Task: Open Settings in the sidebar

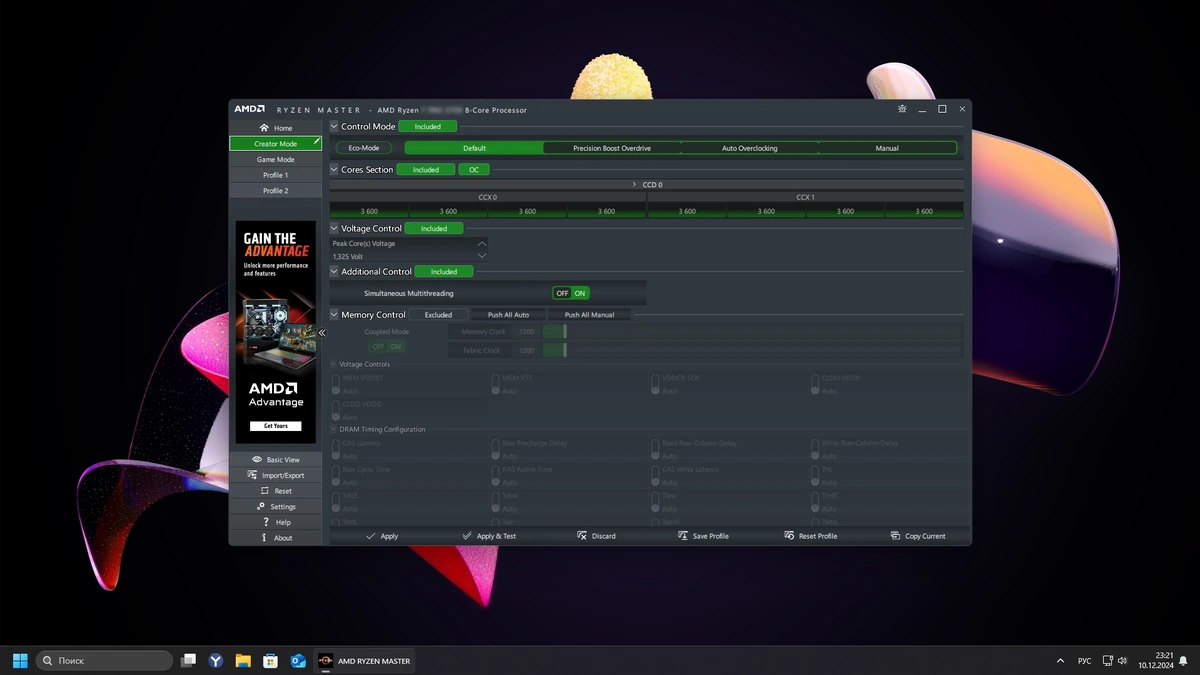Action: tap(275, 507)
